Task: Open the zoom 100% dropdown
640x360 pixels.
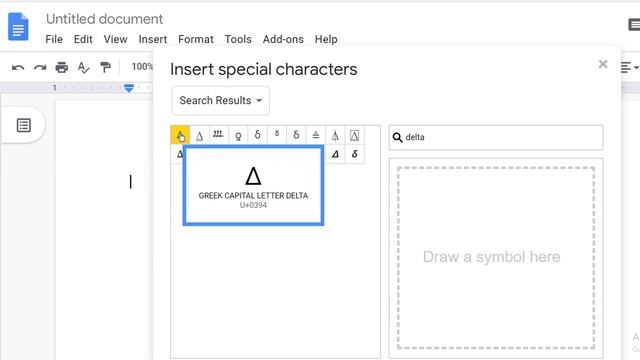Action: tap(142, 67)
